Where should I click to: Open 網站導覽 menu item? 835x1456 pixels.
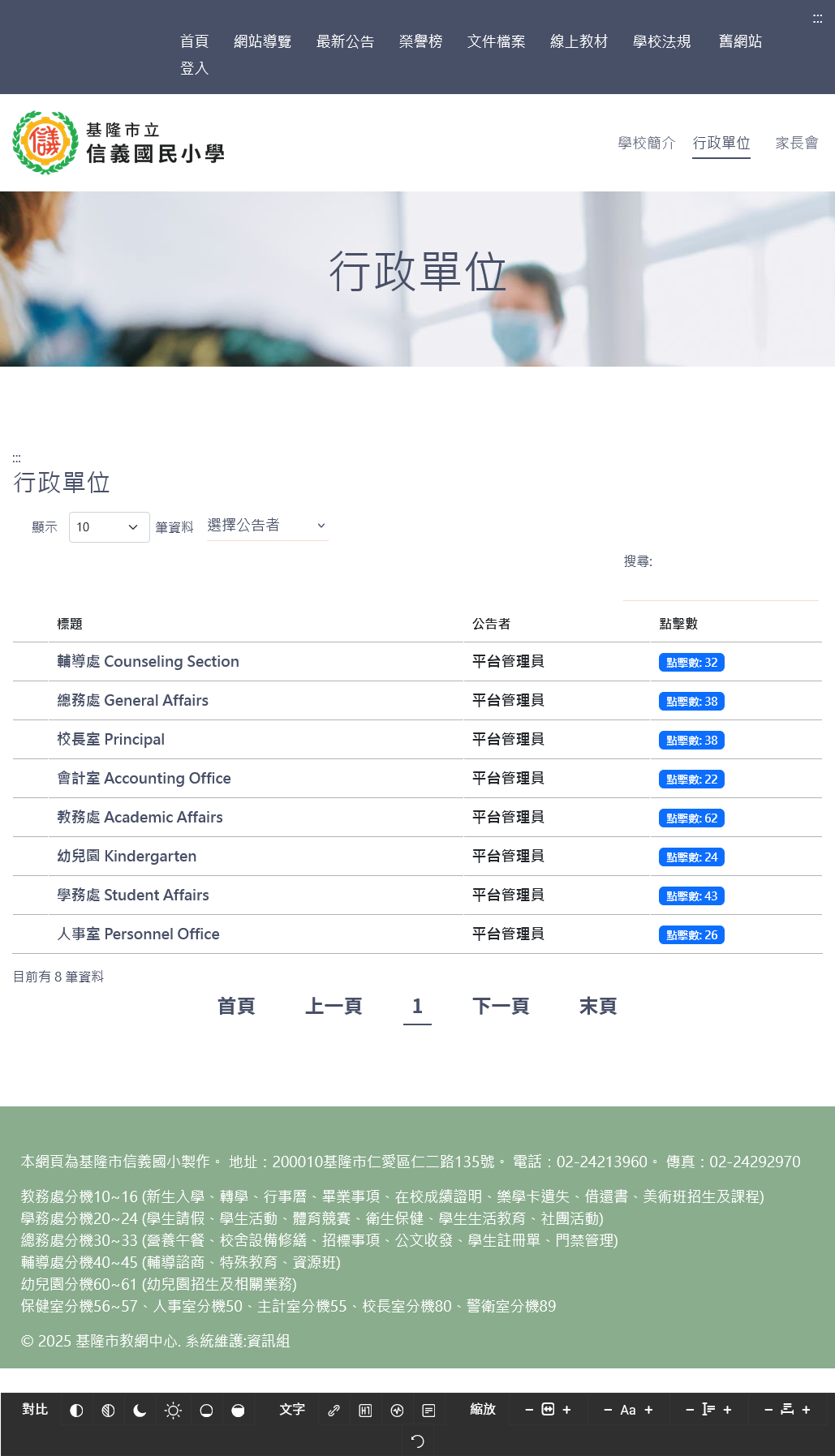click(x=263, y=41)
